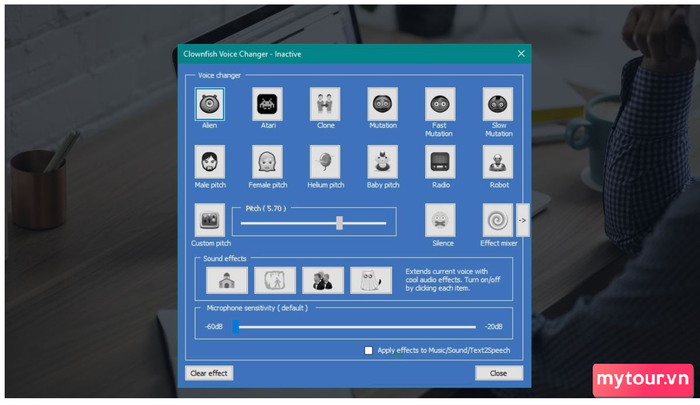
Task: Activate the Clone voice effect
Action: [325, 104]
